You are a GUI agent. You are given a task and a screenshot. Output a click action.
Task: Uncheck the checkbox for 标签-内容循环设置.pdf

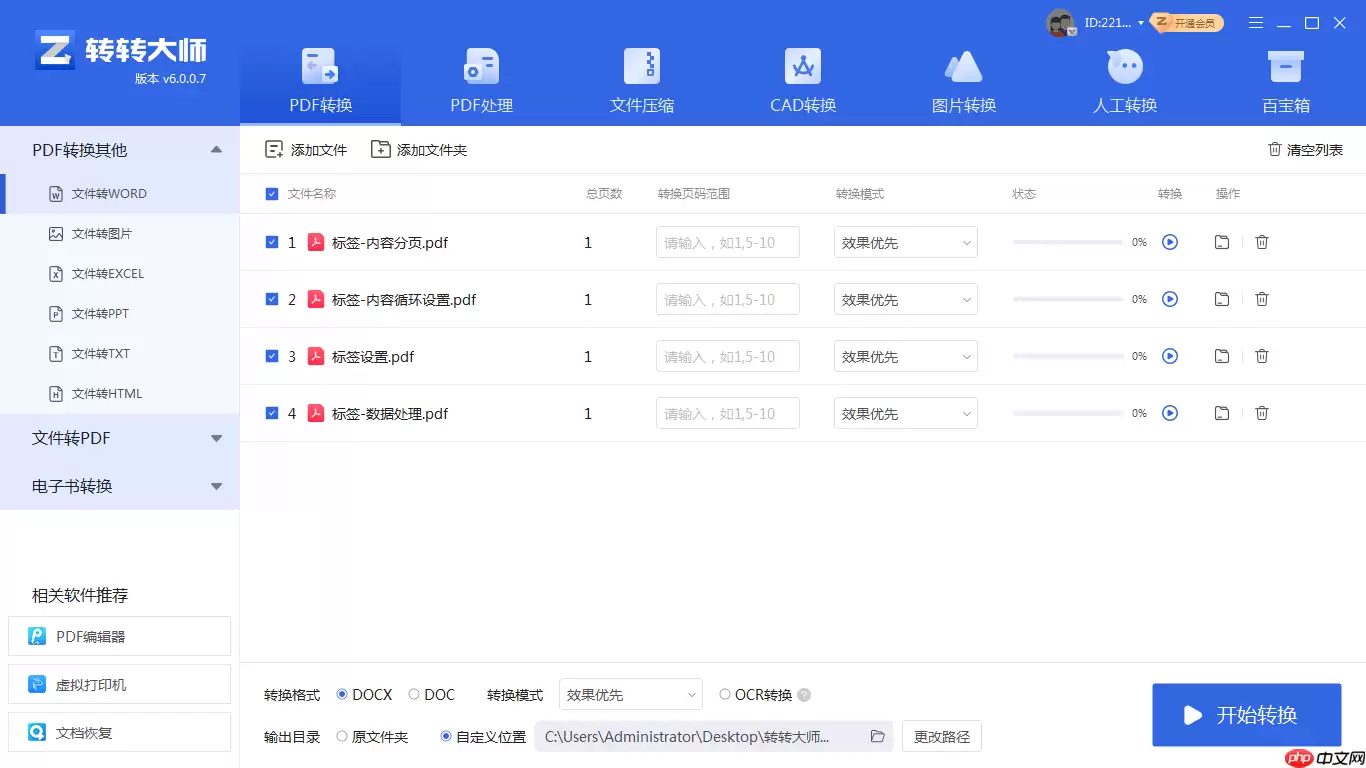(272, 299)
